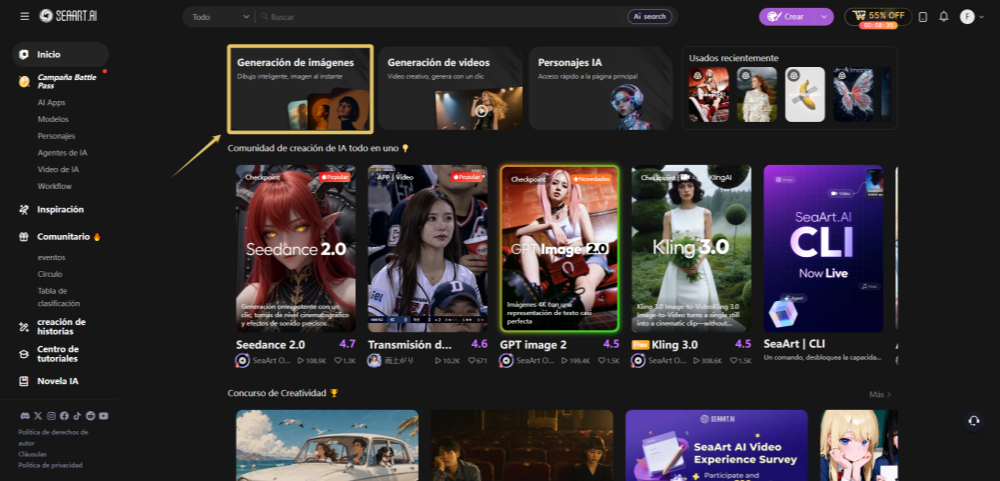This screenshot has height=481, width=1000.
Task: Open the 55% OFF VIP offer
Action: point(878,16)
